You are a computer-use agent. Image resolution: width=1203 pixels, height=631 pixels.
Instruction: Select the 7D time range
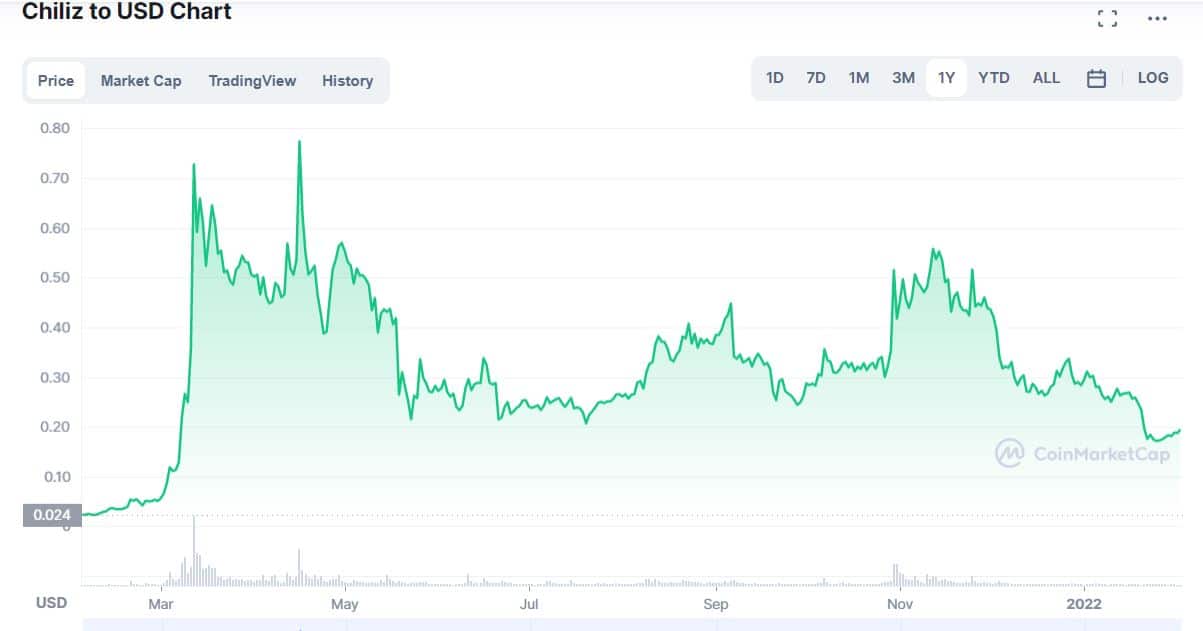816,77
